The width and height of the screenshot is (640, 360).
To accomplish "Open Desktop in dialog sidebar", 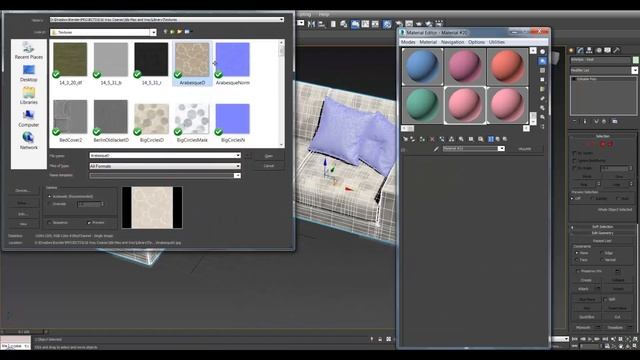I will click(x=29, y=73).
